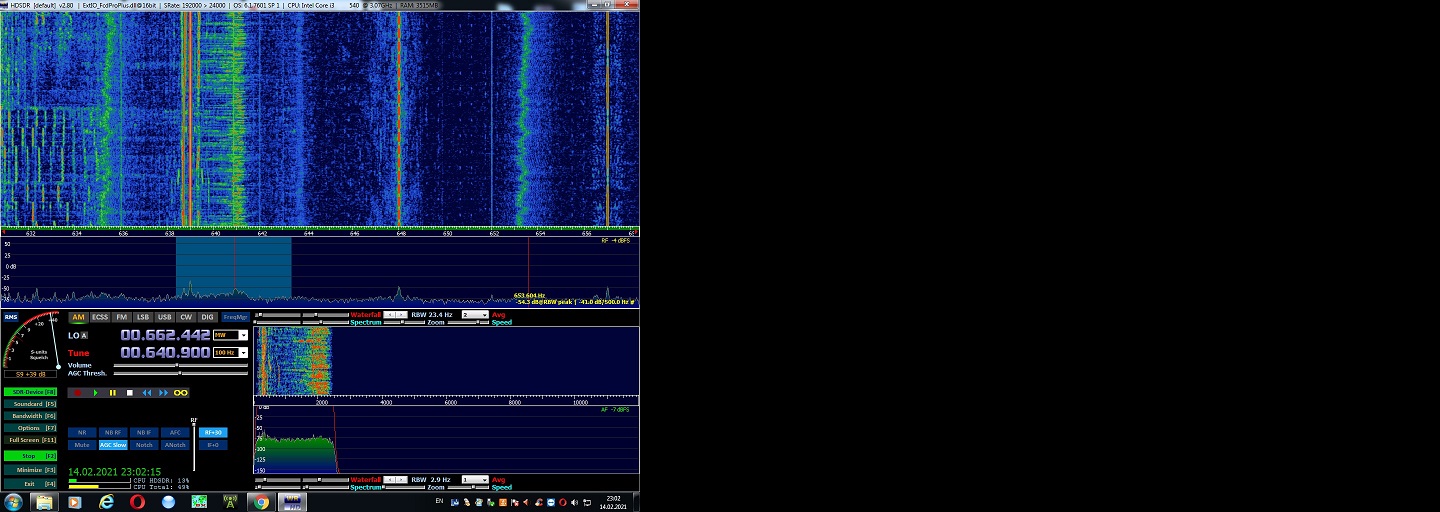The image size is (1440, 512).
Task: Toggle the Mute button
Action: point(82,445)
